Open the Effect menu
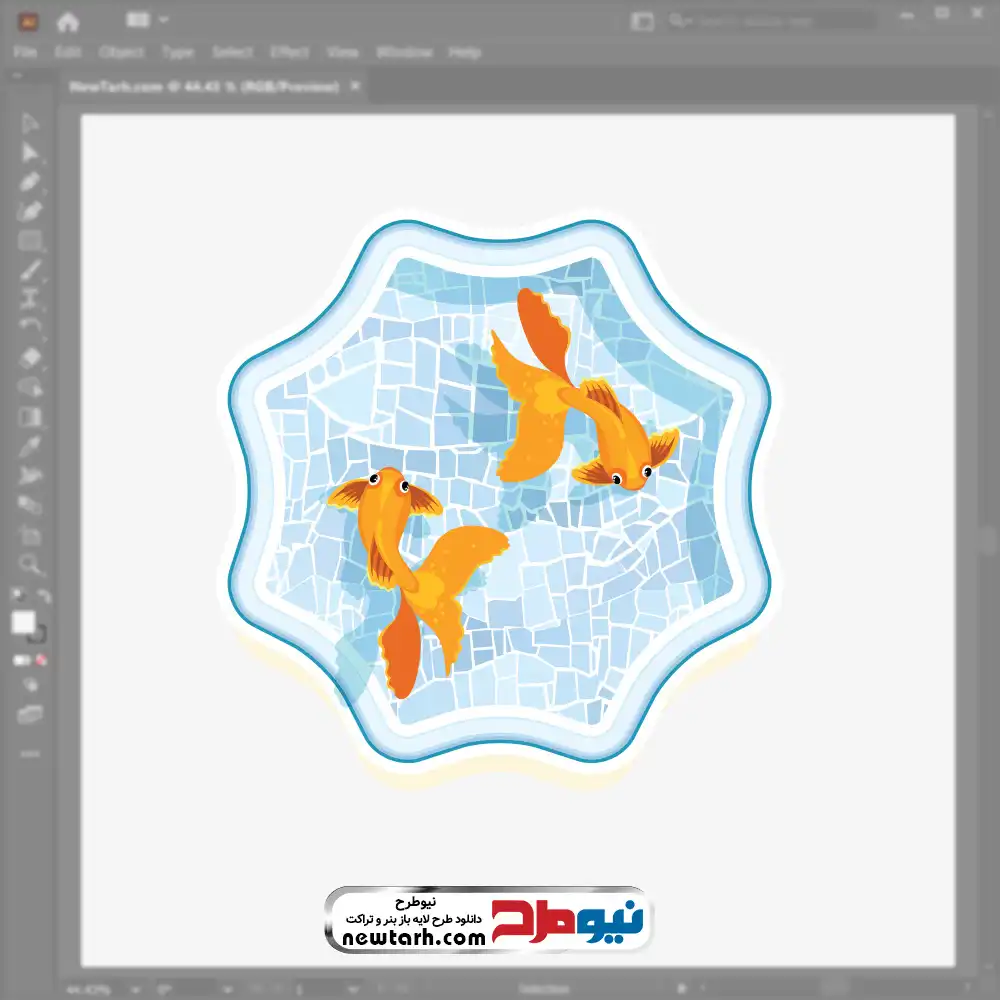This screenshot has width=1000, height=1000. tap(290, 52)
